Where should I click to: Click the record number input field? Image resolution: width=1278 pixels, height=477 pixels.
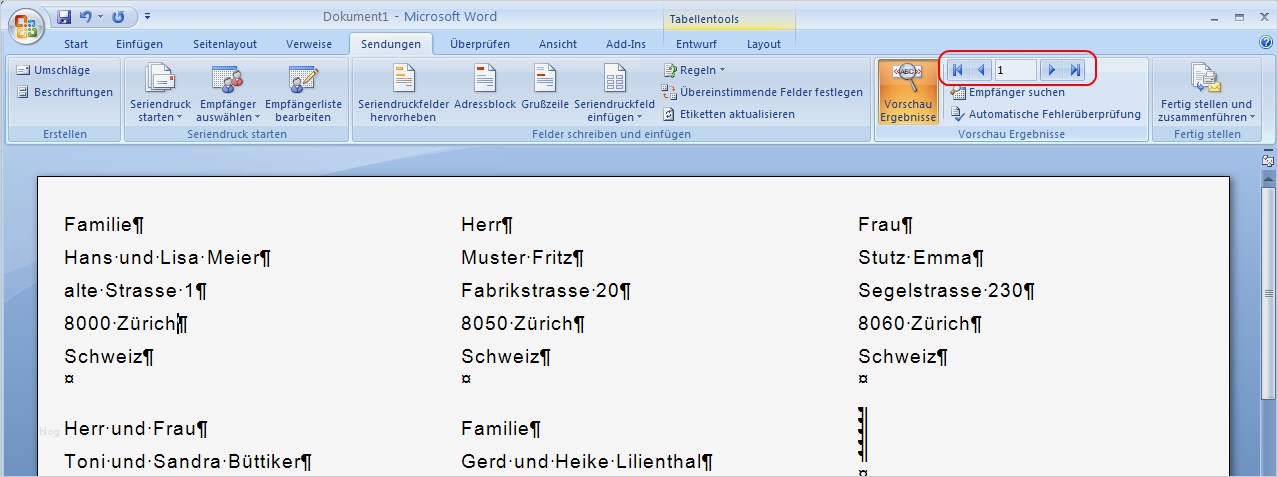click(1015, 70)
